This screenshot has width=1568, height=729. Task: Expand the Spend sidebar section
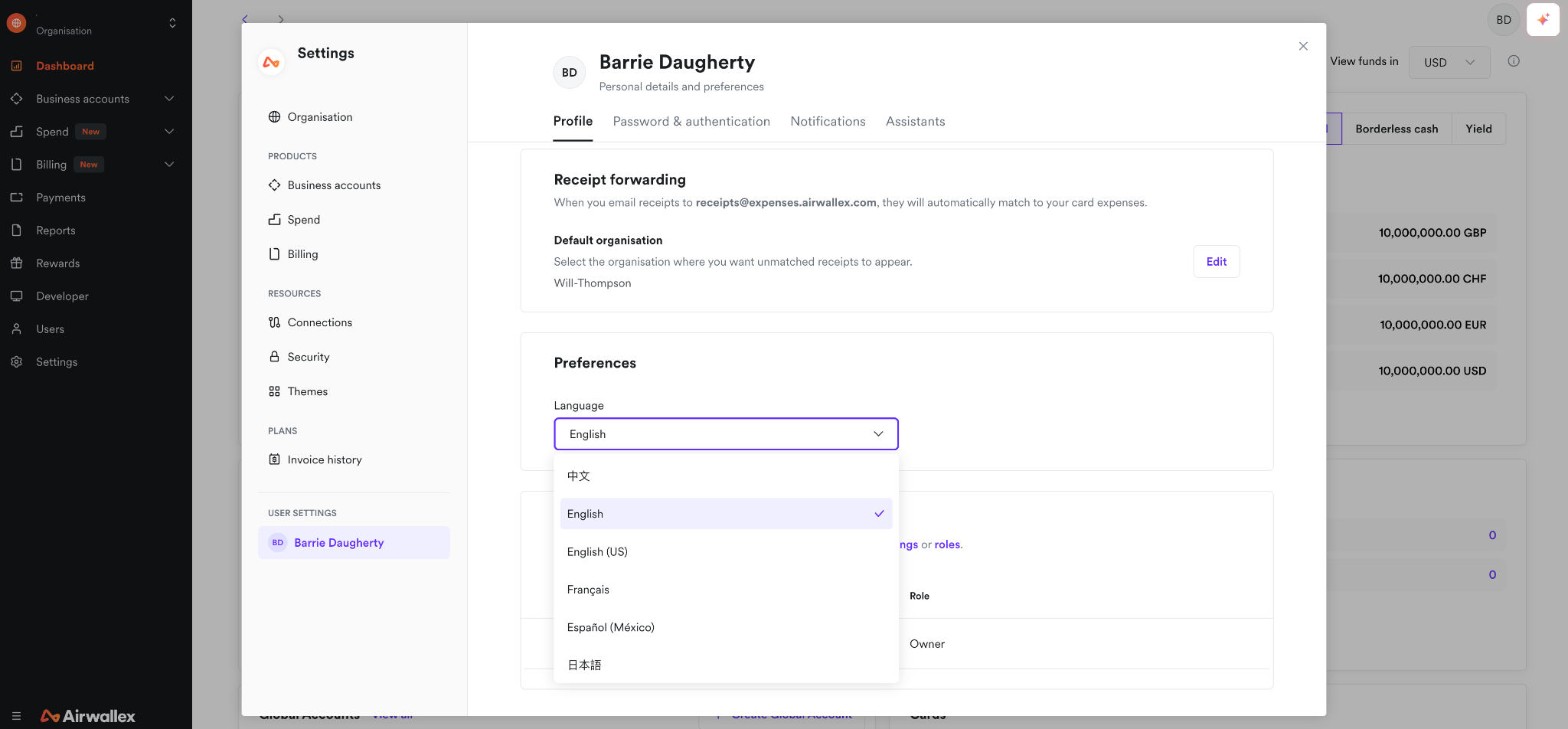tap(169, 132)
